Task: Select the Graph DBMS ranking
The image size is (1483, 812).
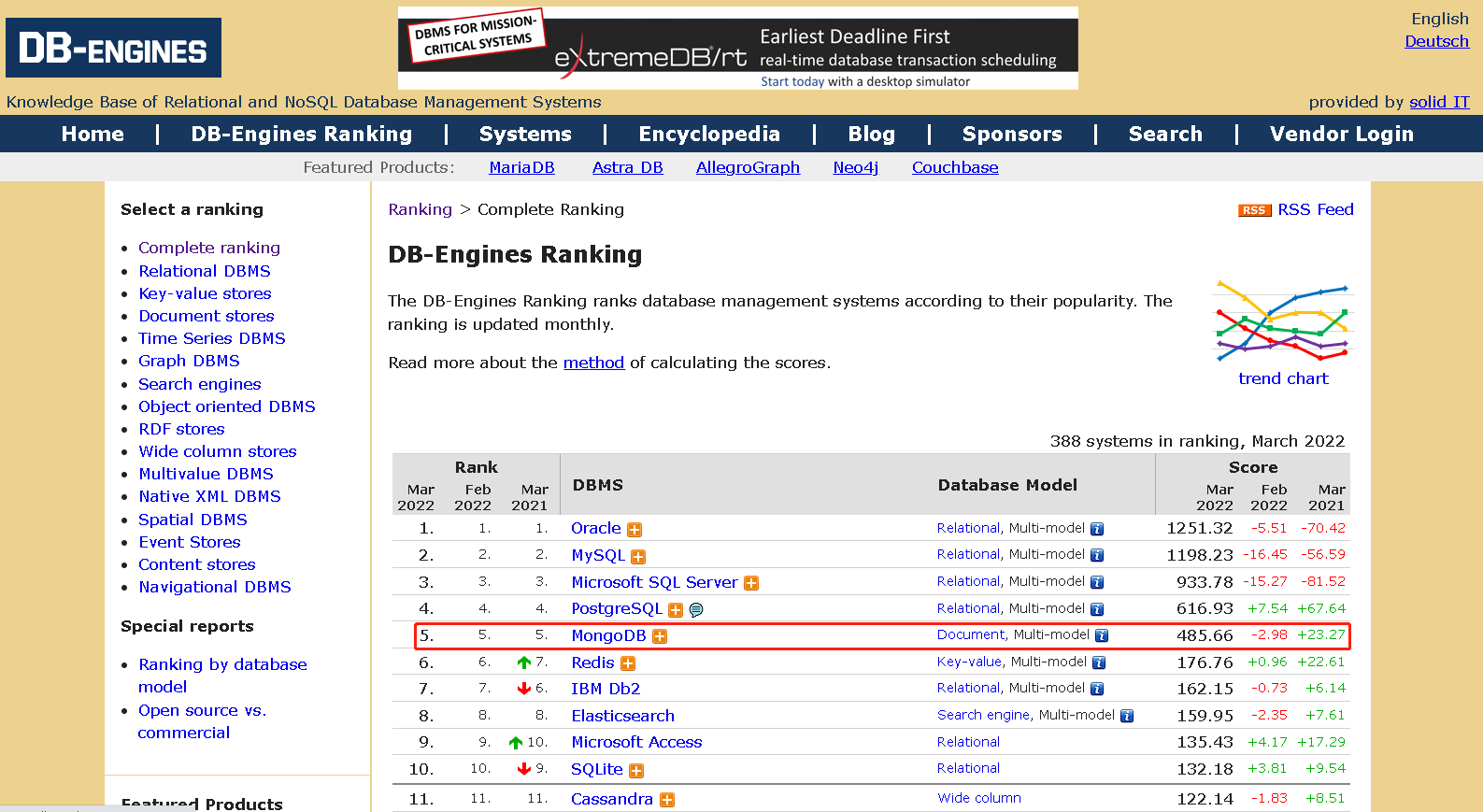Action: click(x=189, y=361)
